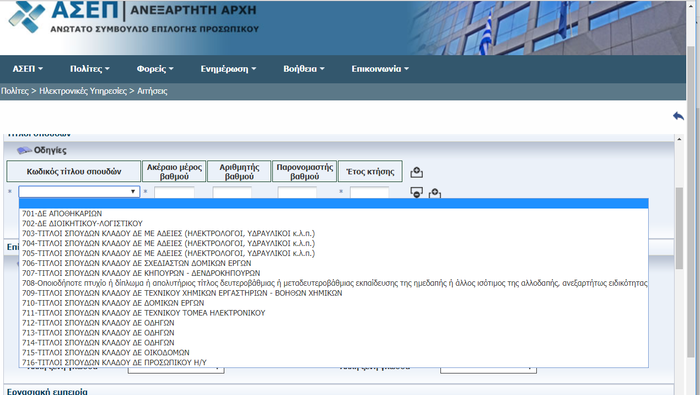This screenshot has height=395, width=700.
Task: Click the Αριθμητής βαθμού input field
Action: pyautogui.click(x=232, y=192)
